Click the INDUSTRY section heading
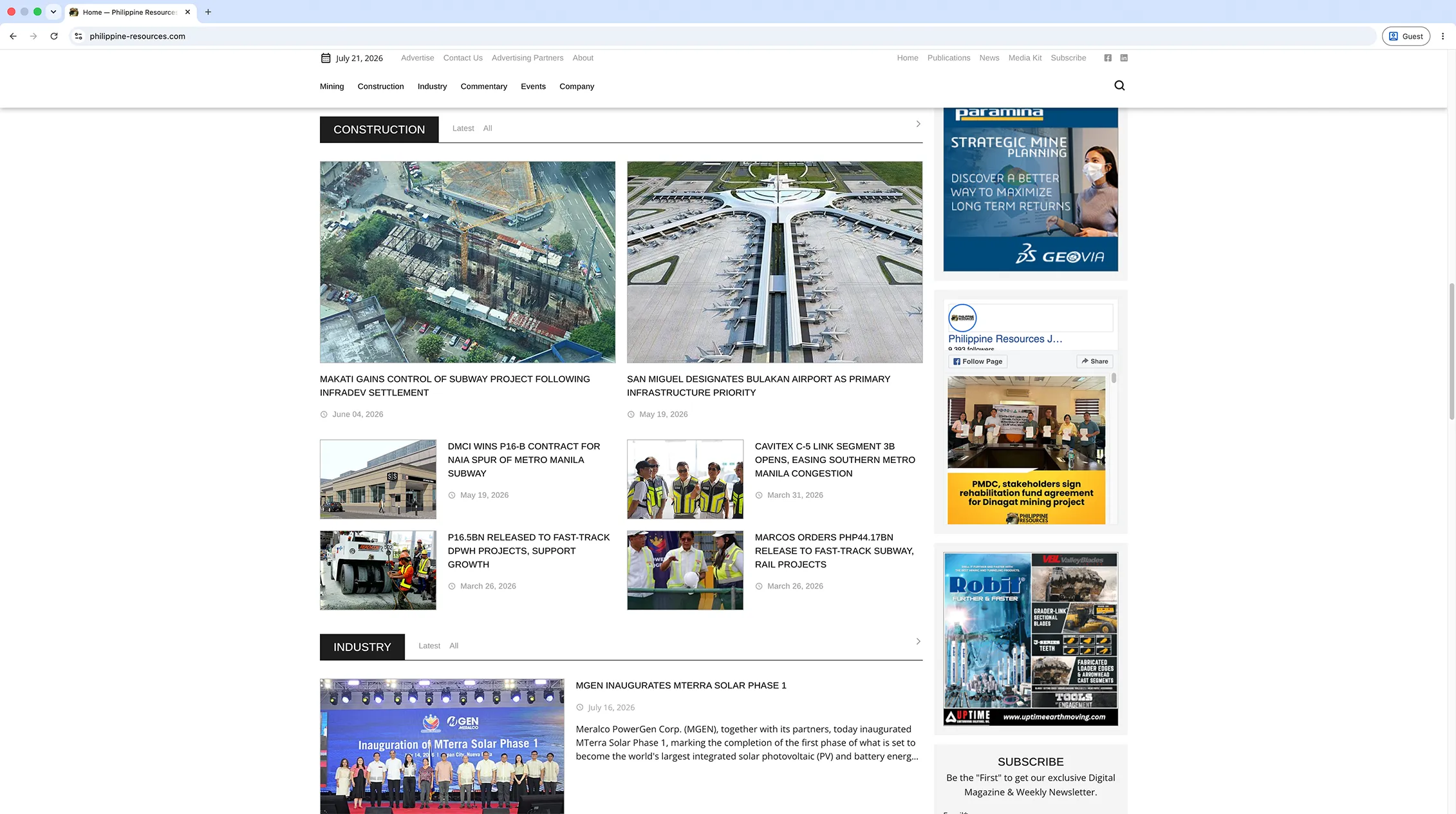The image size is (1456, 814). click(362, 647)
